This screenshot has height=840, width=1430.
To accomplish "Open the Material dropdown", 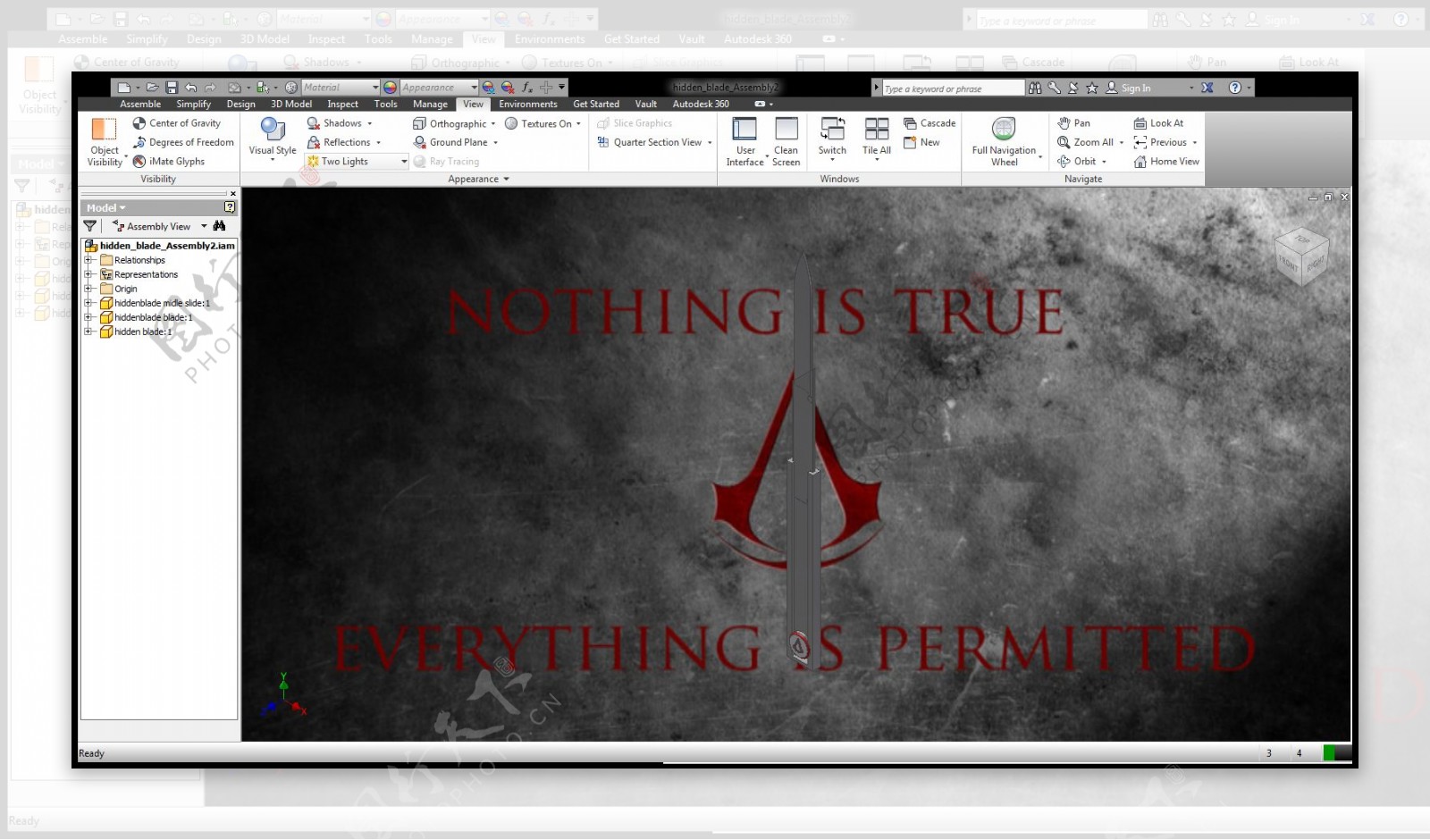I will (x=340, y=88).
